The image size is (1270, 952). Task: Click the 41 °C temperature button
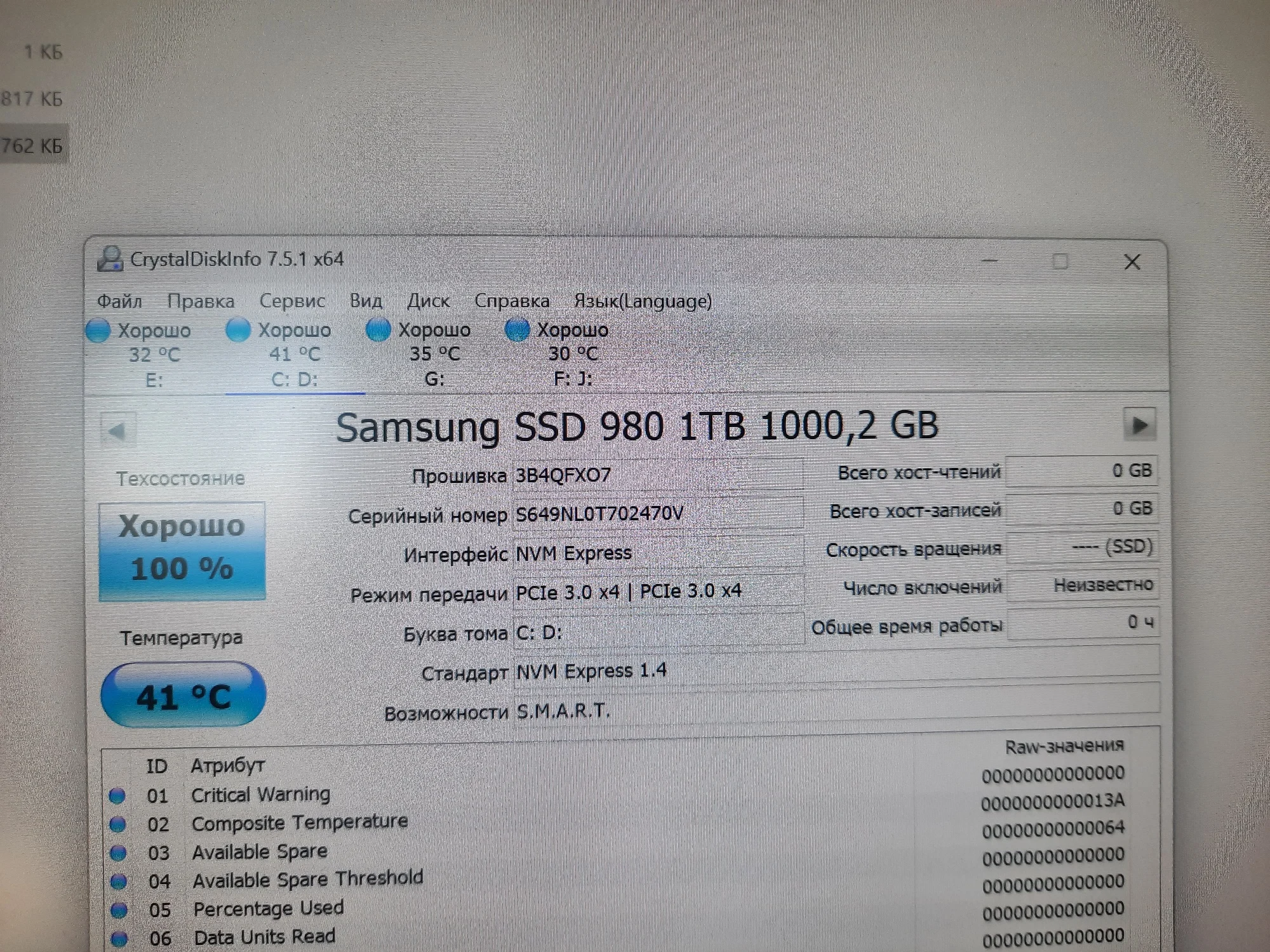point(183,696)
